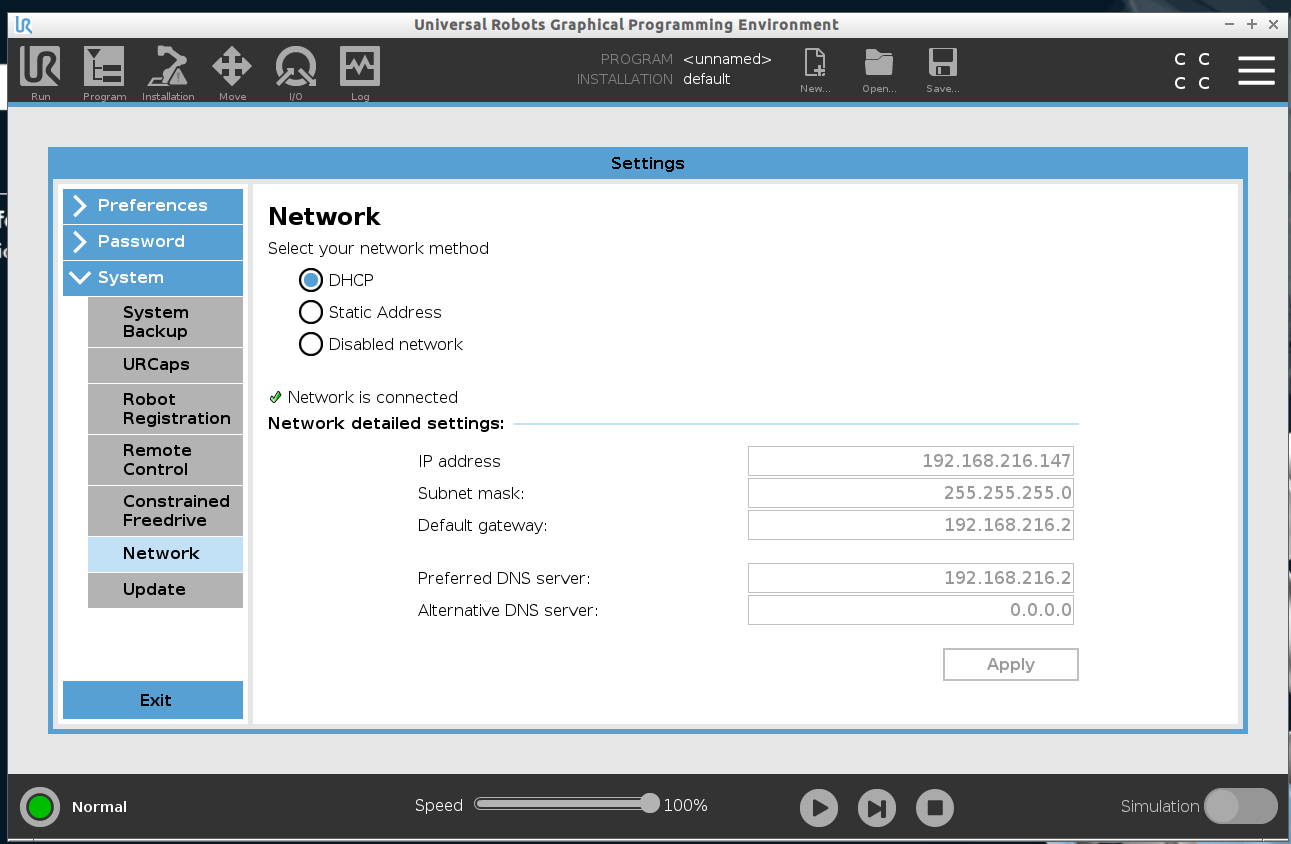Expand the Preferences section
Screen dimensions: 1291x844
tap(153, 206)
